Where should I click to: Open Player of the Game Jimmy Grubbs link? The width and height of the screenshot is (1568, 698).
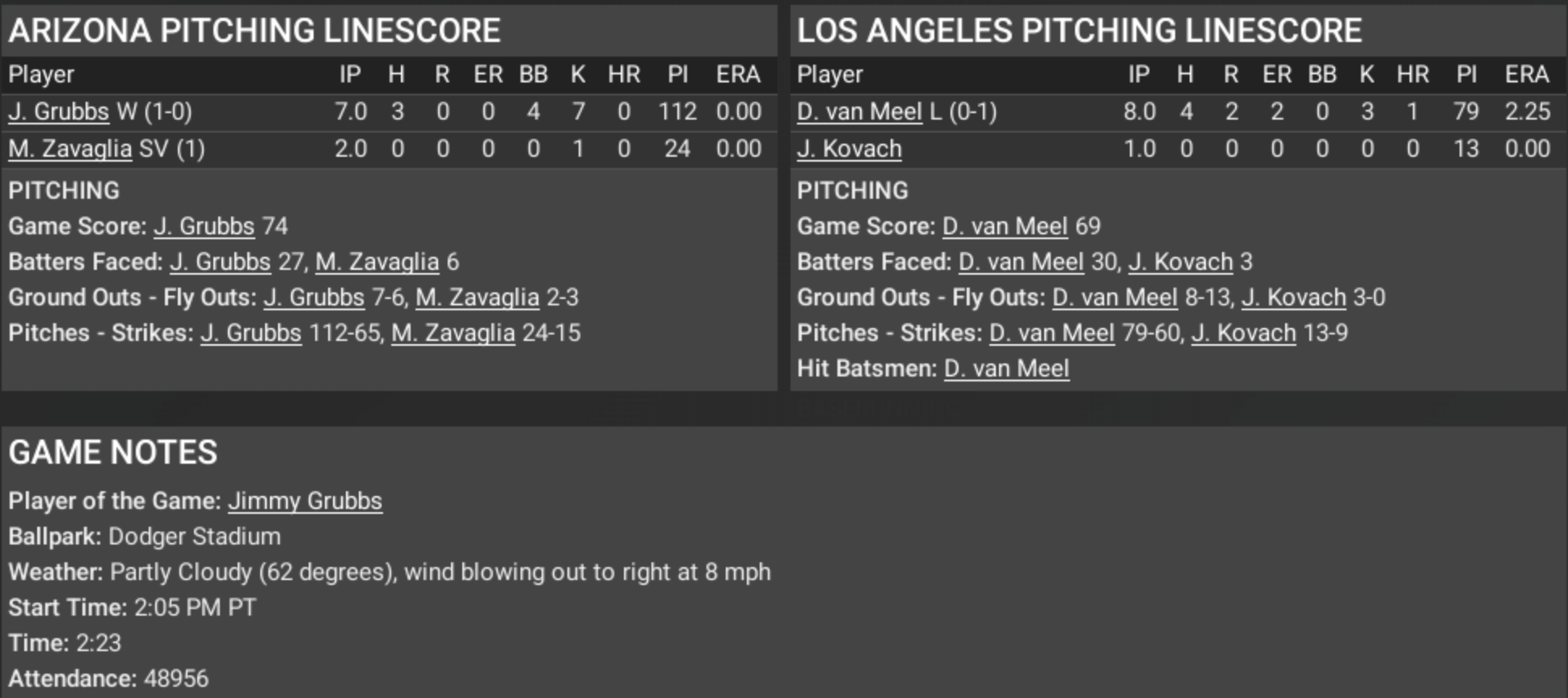pos(305,501)
